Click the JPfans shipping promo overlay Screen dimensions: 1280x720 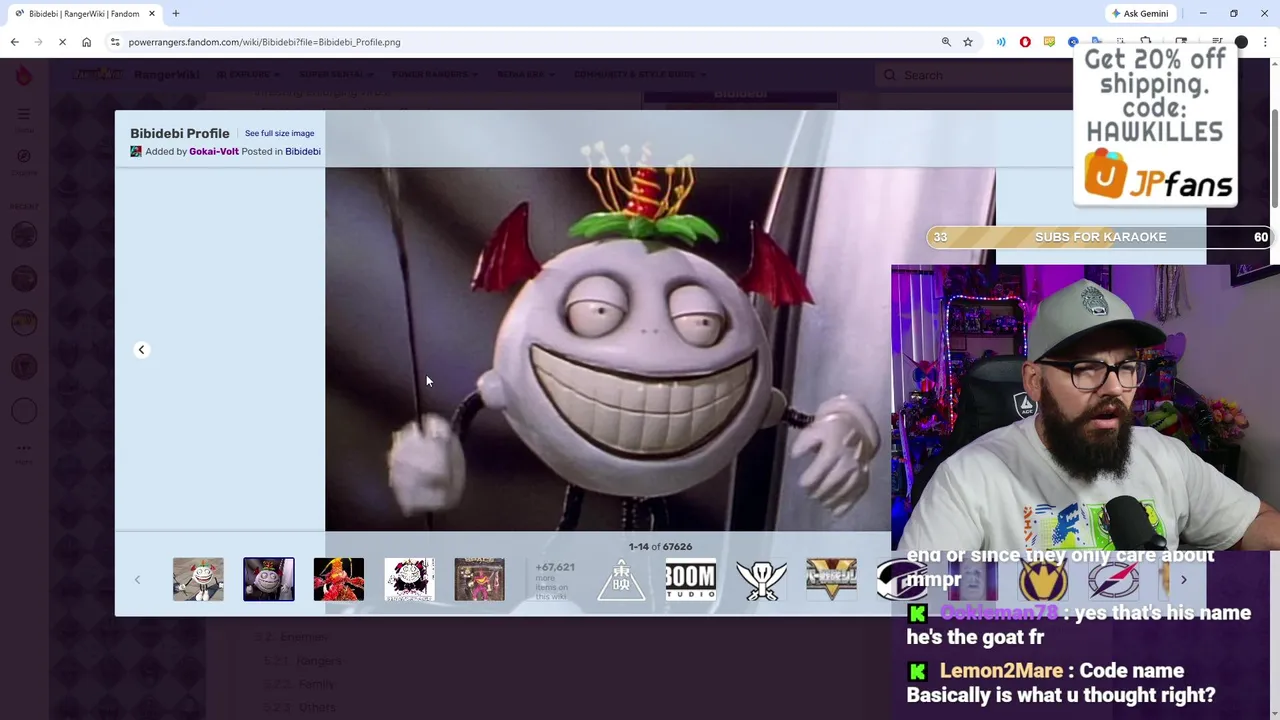coord(1155,125)
